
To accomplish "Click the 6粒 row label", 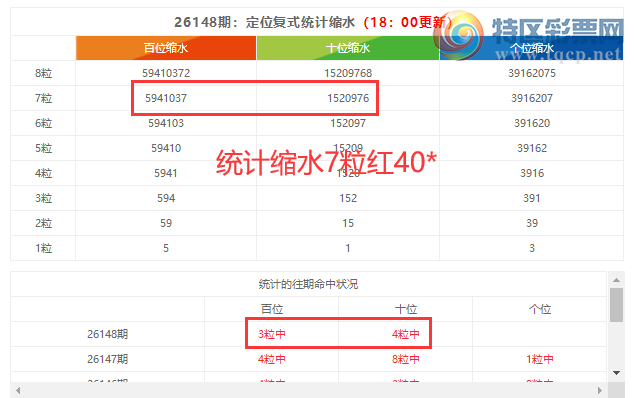I will tap(43, 123).
